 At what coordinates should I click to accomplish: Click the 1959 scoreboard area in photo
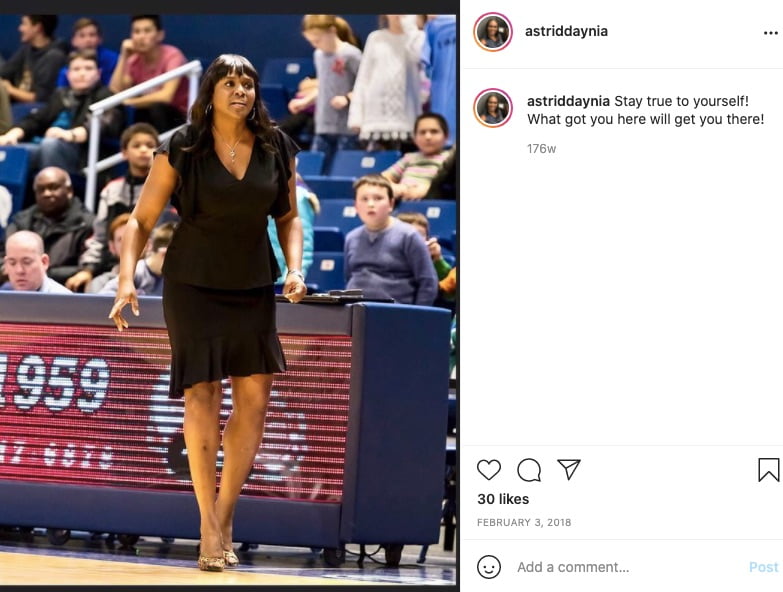55,384
